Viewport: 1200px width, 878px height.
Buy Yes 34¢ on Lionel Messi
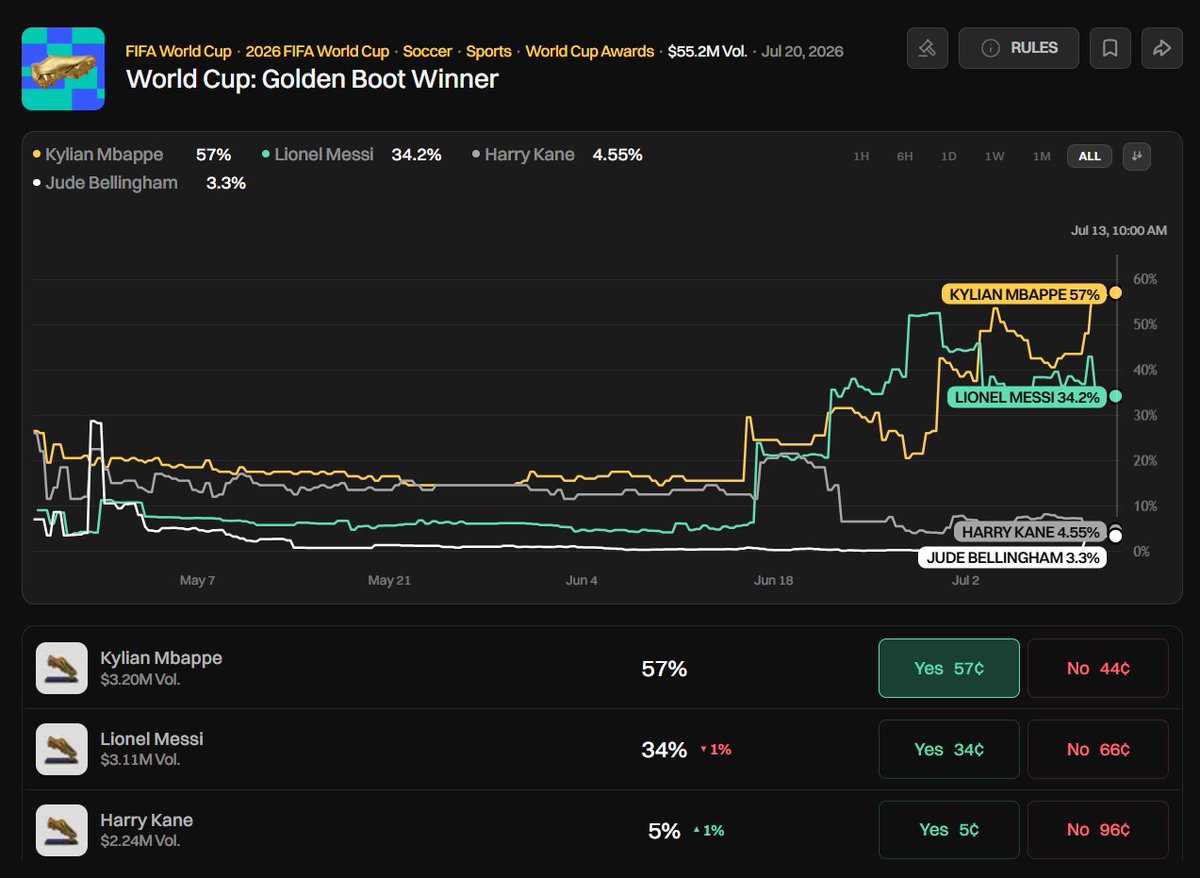pyautogui.click(x=949, y=749)
